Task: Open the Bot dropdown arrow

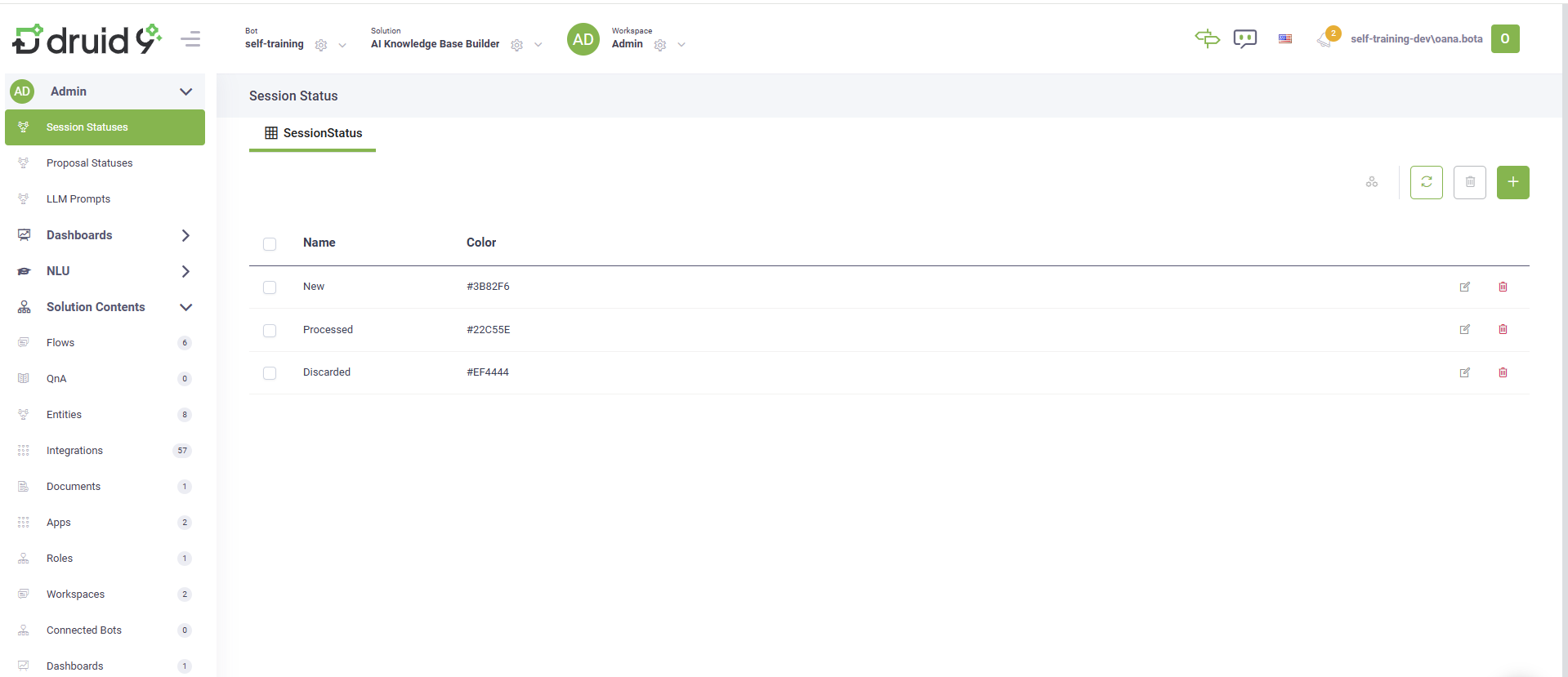Action: pos(342,46)
